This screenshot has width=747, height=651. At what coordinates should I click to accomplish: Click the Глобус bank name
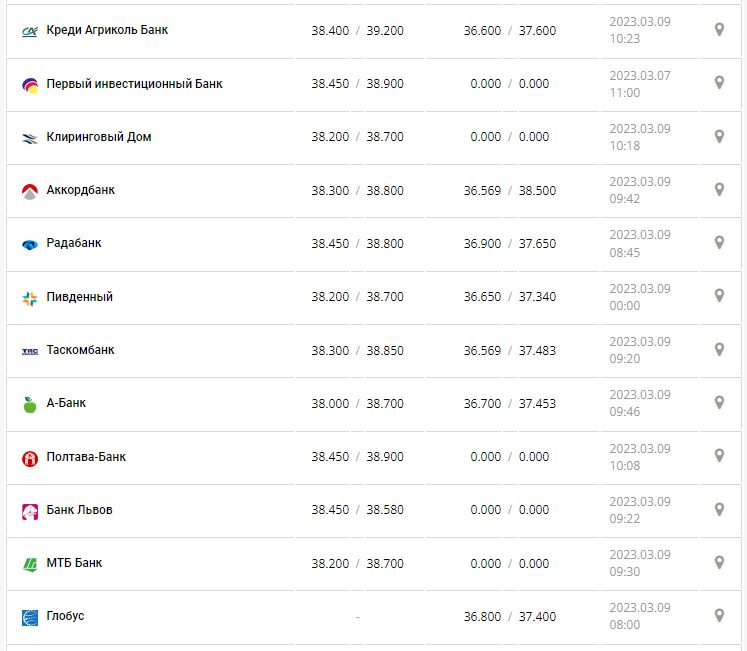pyautogui.click(x=66, y=616)
